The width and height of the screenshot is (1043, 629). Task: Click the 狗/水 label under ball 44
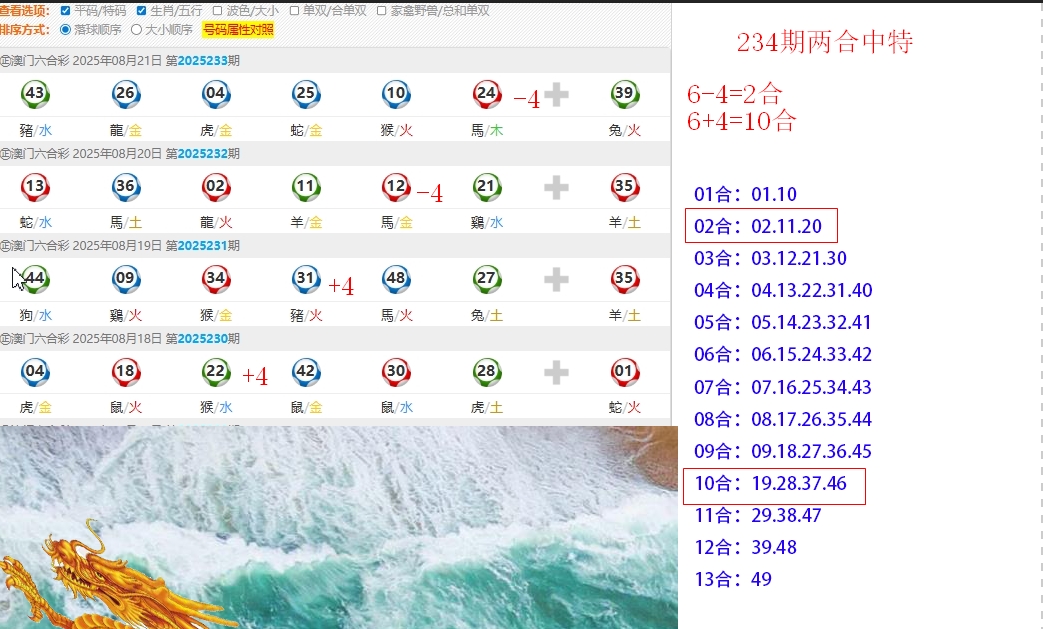point(36,315)
